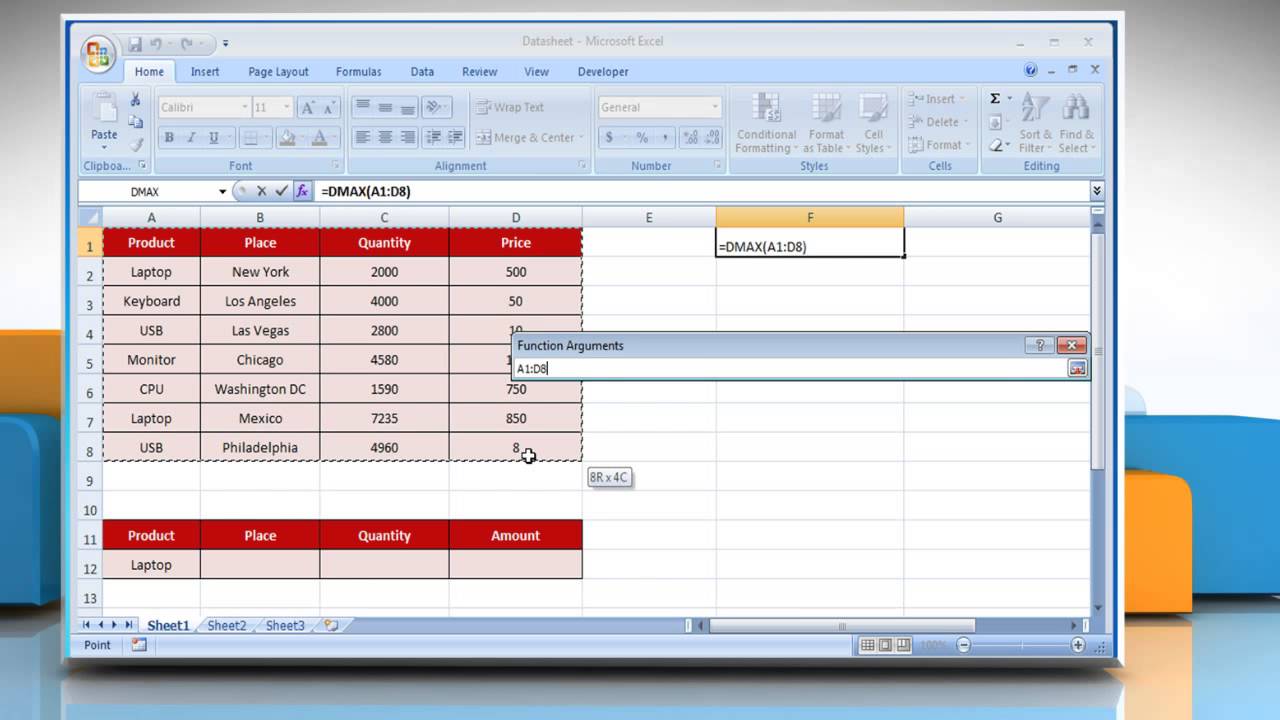Viewport: 1280px width, 720px height.
Task: Click the Page Layout view icon in status bar
Action: [x=886, y=646]
